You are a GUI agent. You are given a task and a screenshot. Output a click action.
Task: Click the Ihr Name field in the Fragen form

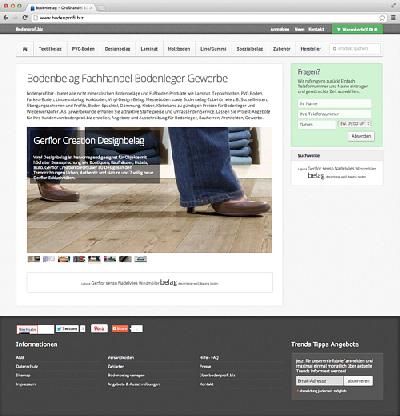click(x=334, y=104)
